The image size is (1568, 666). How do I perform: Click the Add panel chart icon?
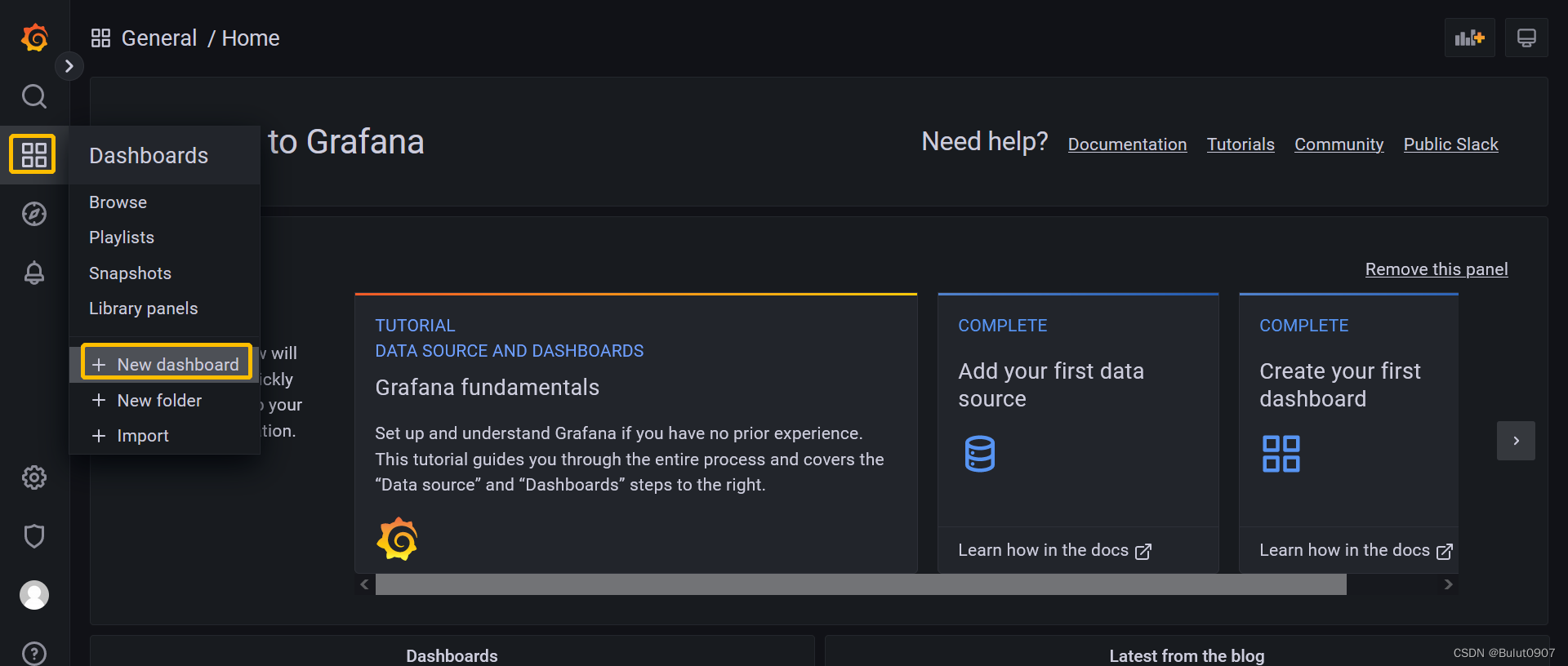1470,38
